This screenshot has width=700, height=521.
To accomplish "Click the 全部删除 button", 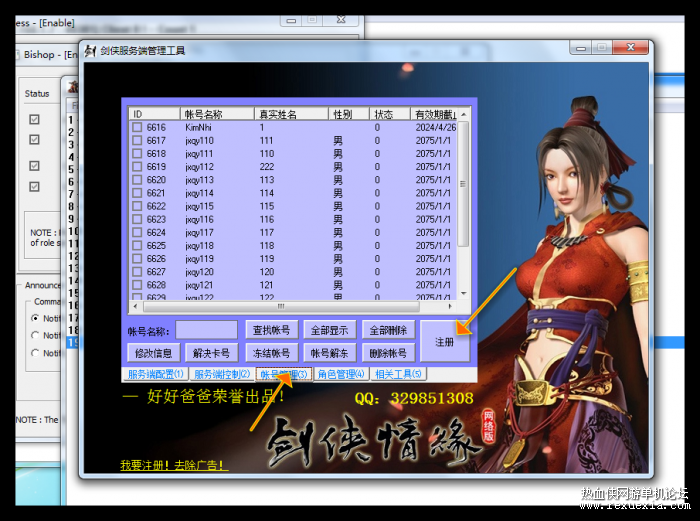I will [x=388, y=330].
